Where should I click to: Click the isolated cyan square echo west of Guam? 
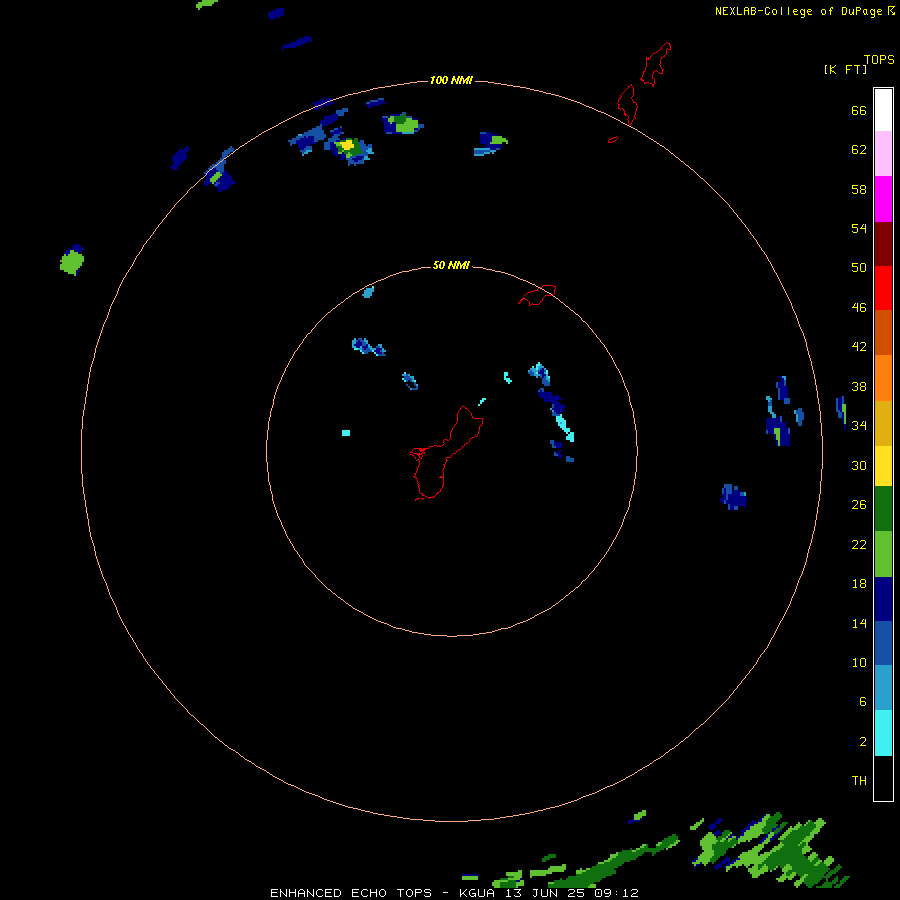346,433
